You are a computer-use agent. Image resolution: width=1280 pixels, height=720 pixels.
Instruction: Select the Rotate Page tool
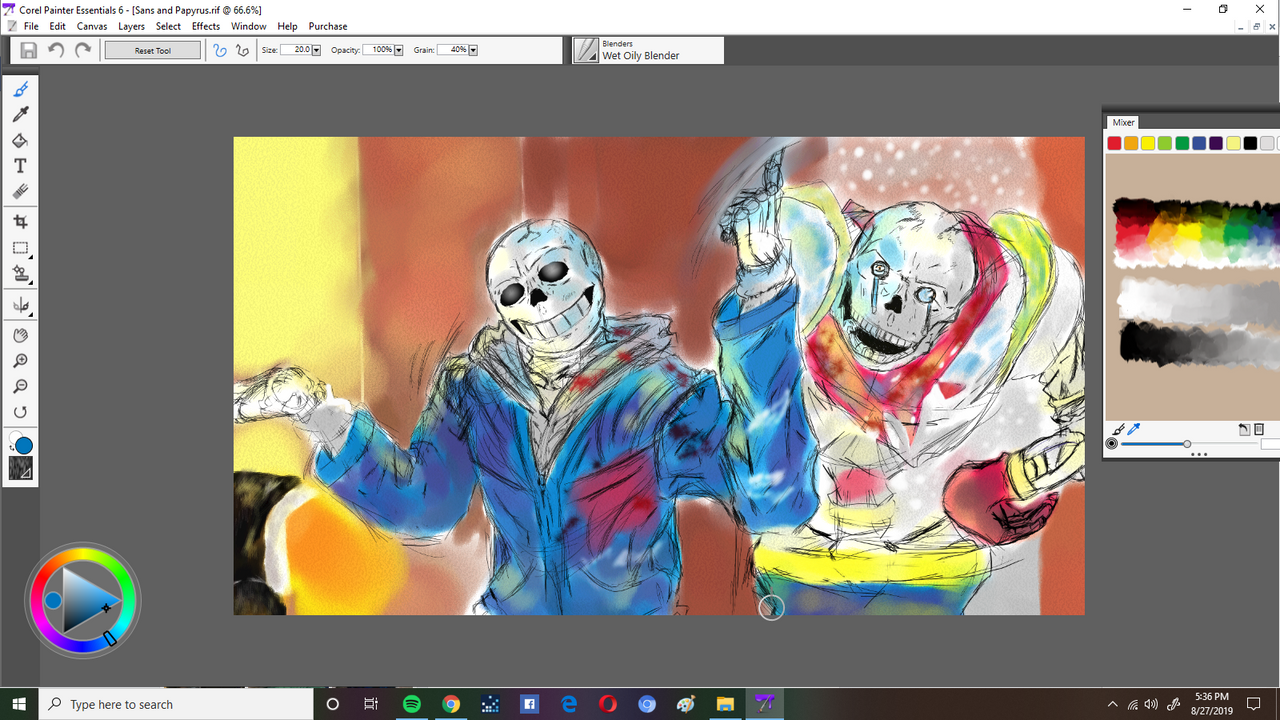[20, 412]
